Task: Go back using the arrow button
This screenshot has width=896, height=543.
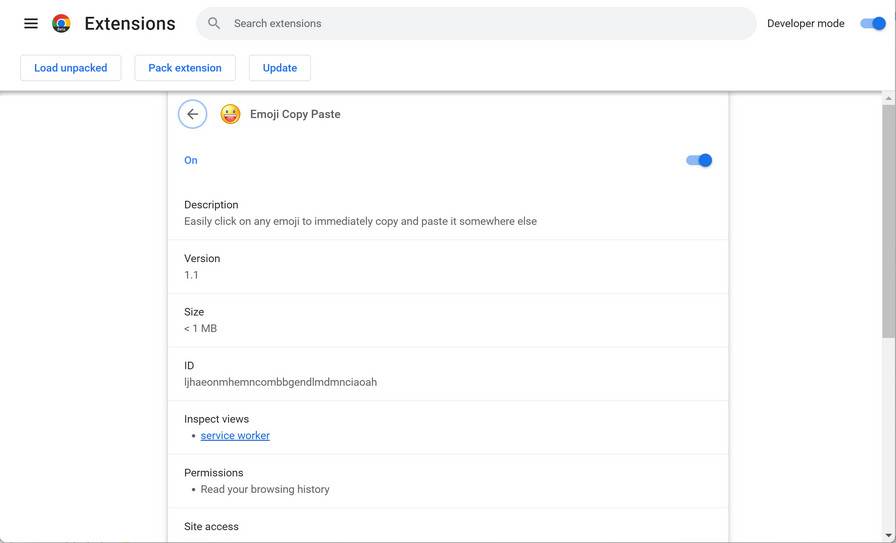Action: (x=193, y=114)
